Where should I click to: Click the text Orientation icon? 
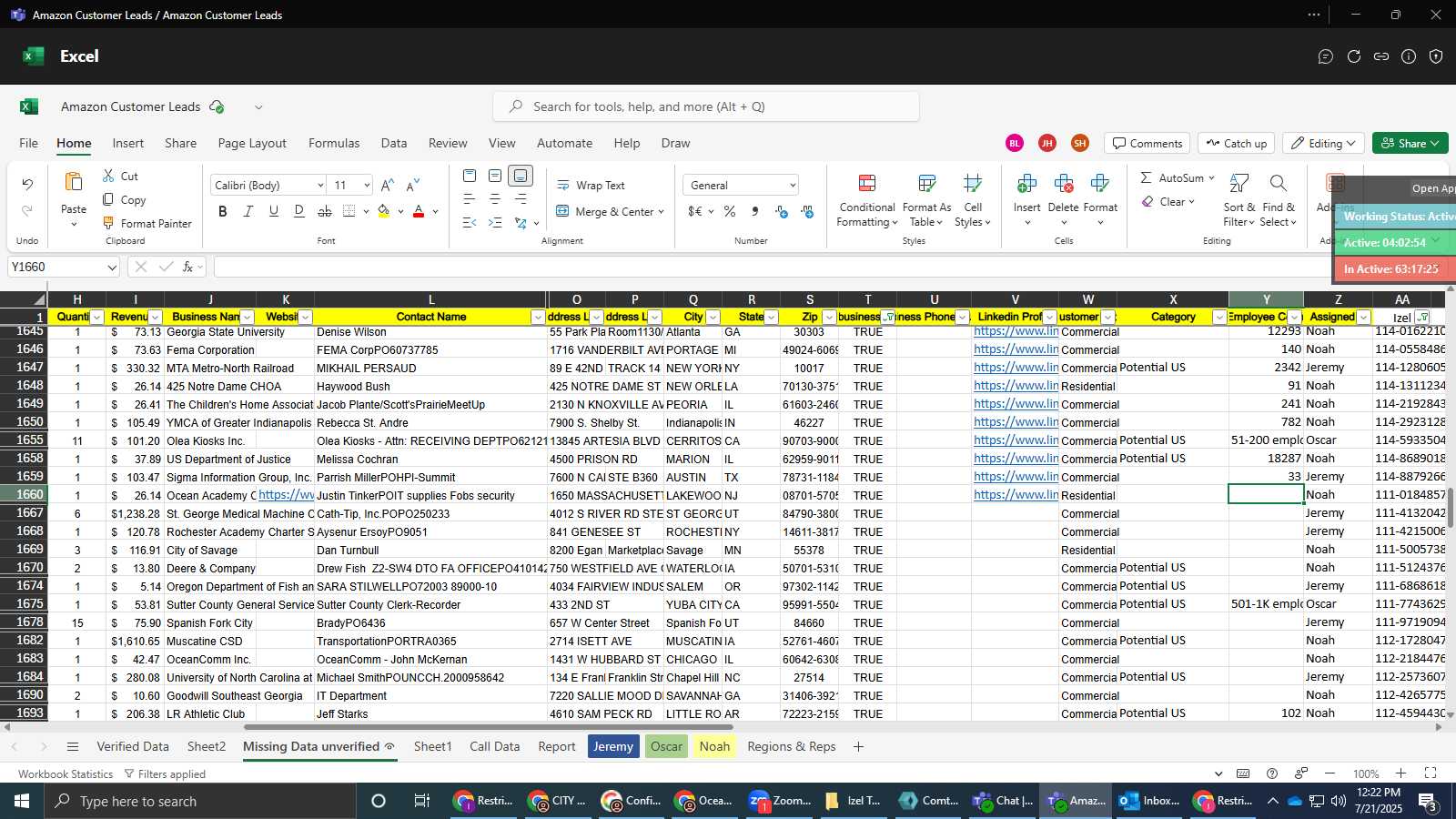click(x=521, y=223)
